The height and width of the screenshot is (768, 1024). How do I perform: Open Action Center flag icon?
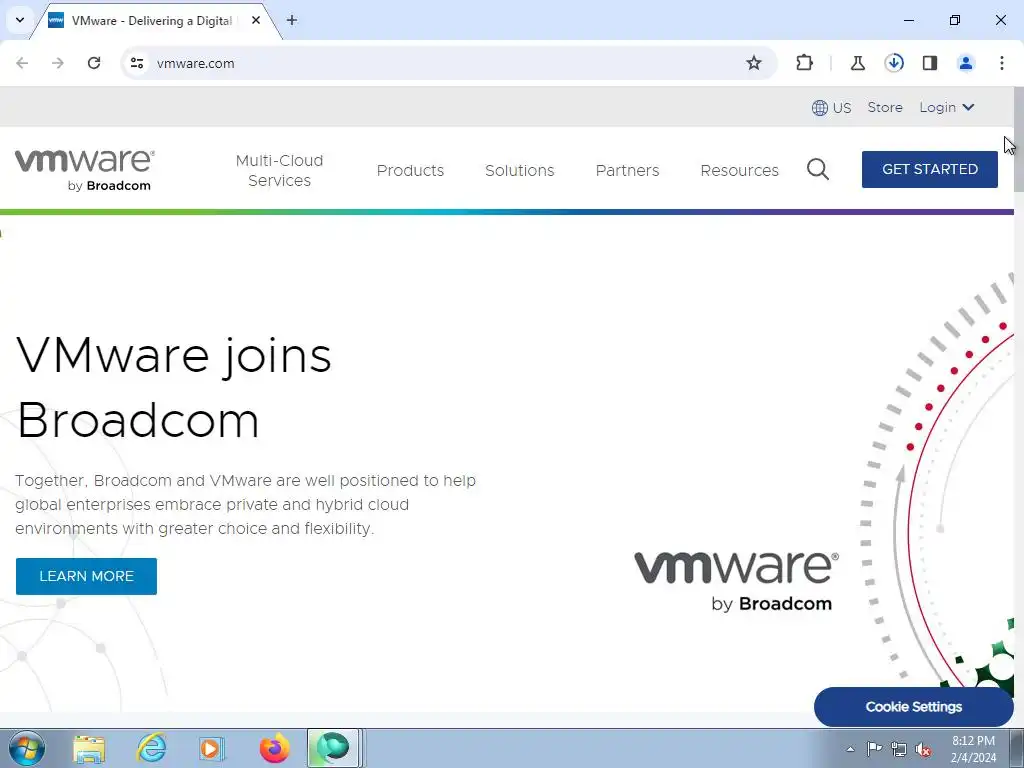(874, 749)
